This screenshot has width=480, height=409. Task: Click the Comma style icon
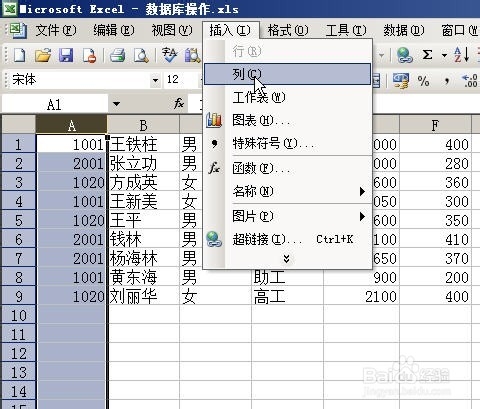click(x=447, y=81)
